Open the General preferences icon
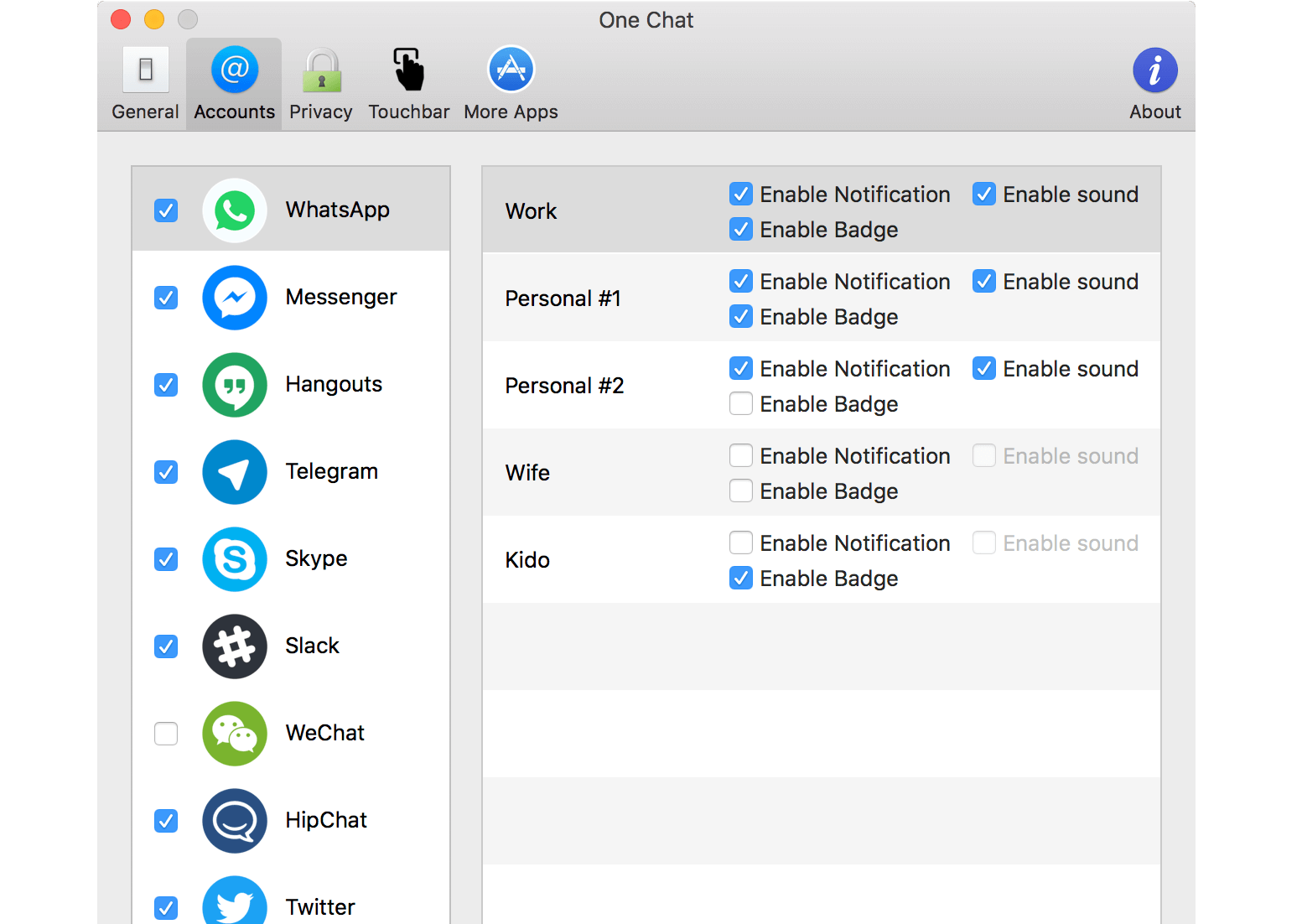 click(x=146, y=69)
